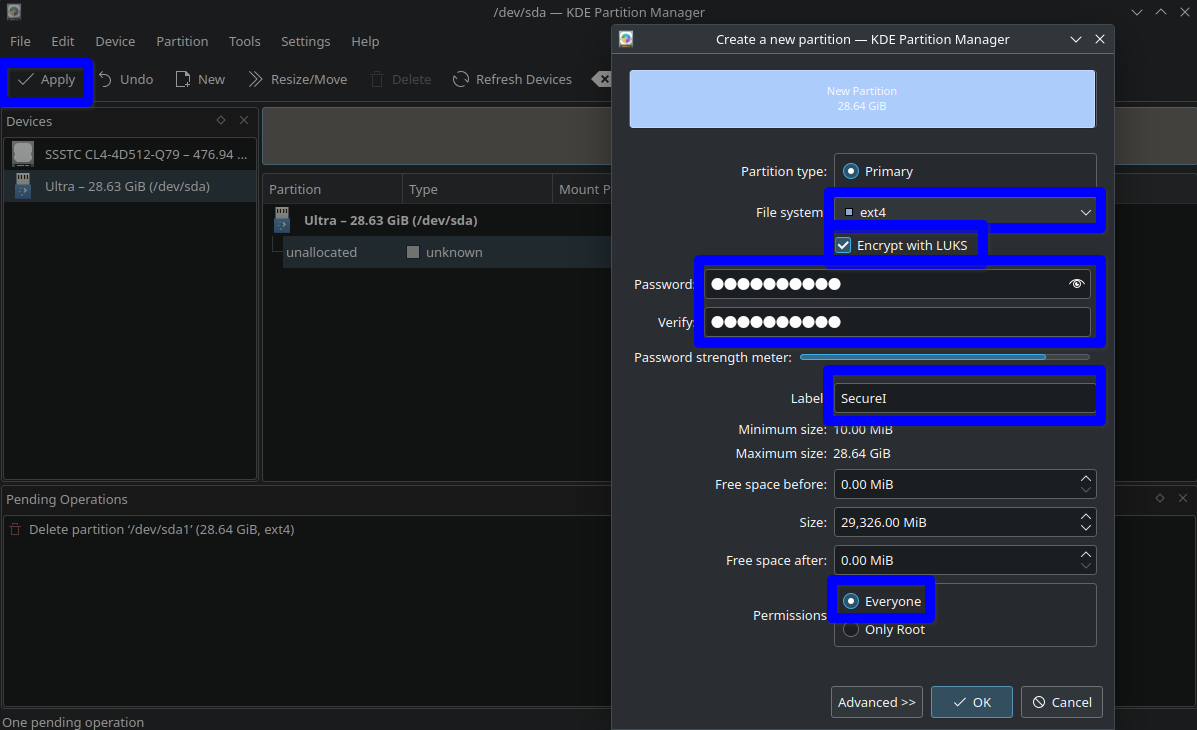The height and width of the screenshot is (730, 1197).
Task: Close the Devices panel
Action: 244,120
